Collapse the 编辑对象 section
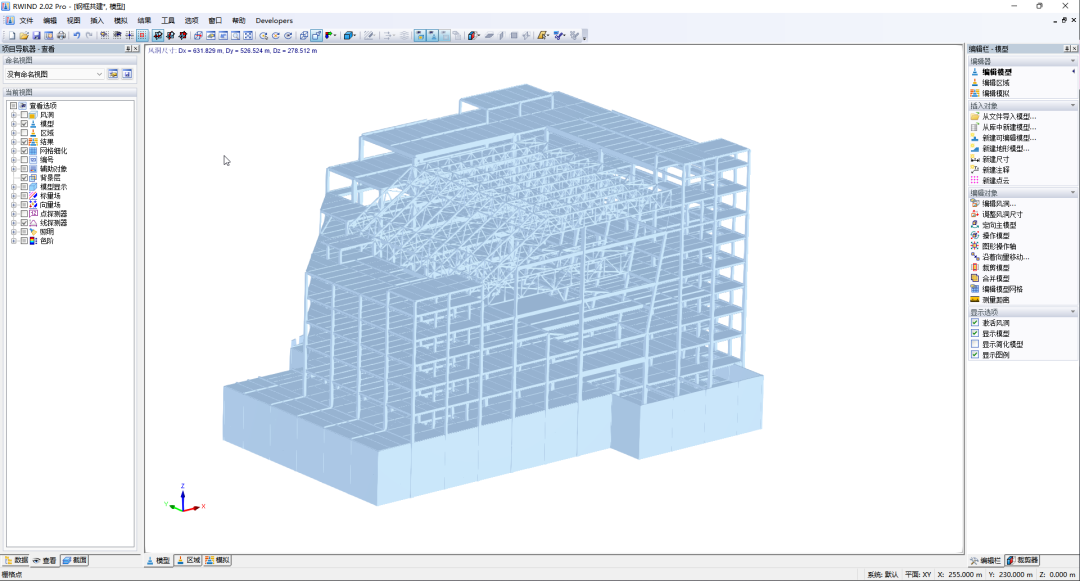Screen dimensions: 1080x581 (1072, 193)
